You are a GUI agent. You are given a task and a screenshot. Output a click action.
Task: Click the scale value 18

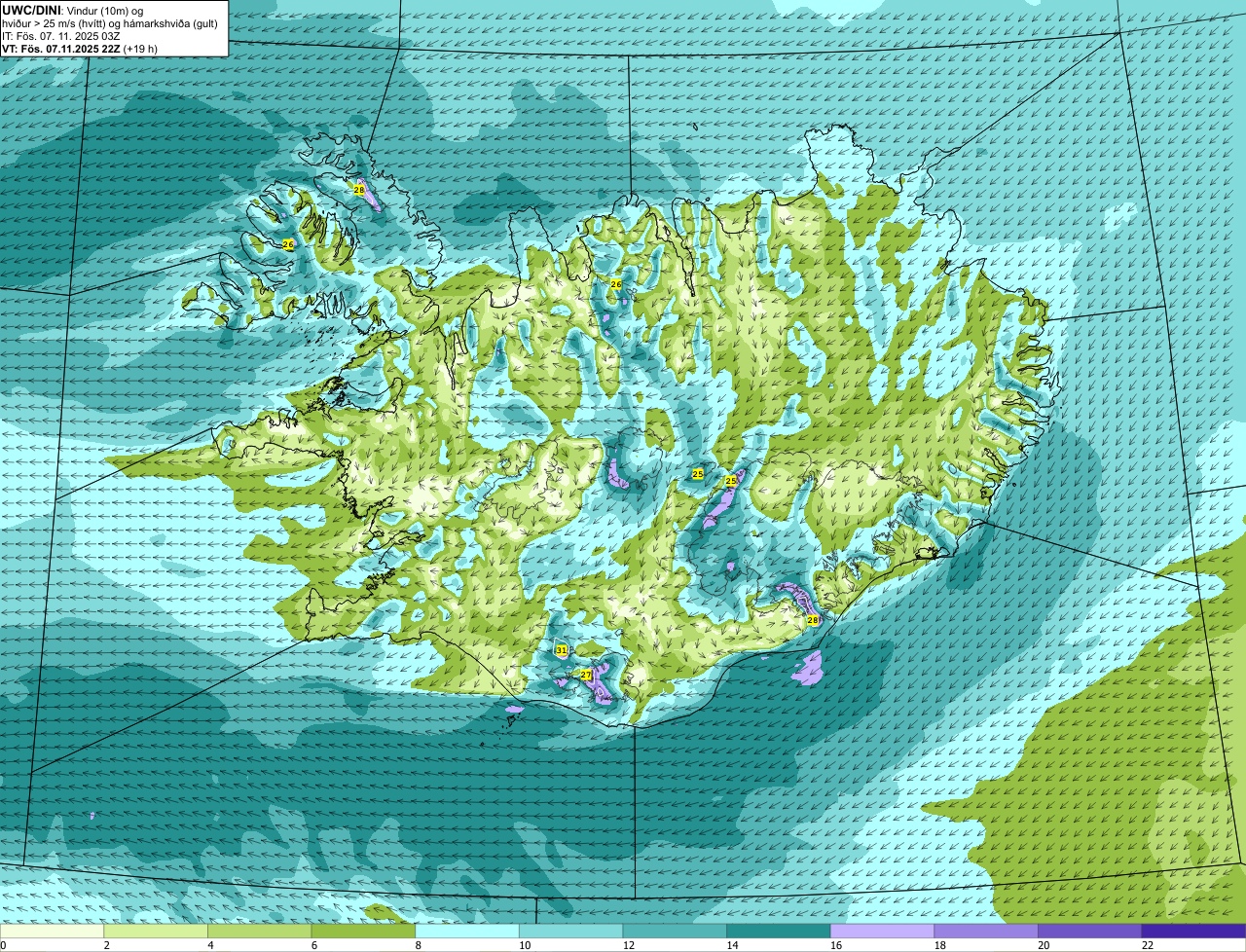pyautogui.click(x=939, y=945)
